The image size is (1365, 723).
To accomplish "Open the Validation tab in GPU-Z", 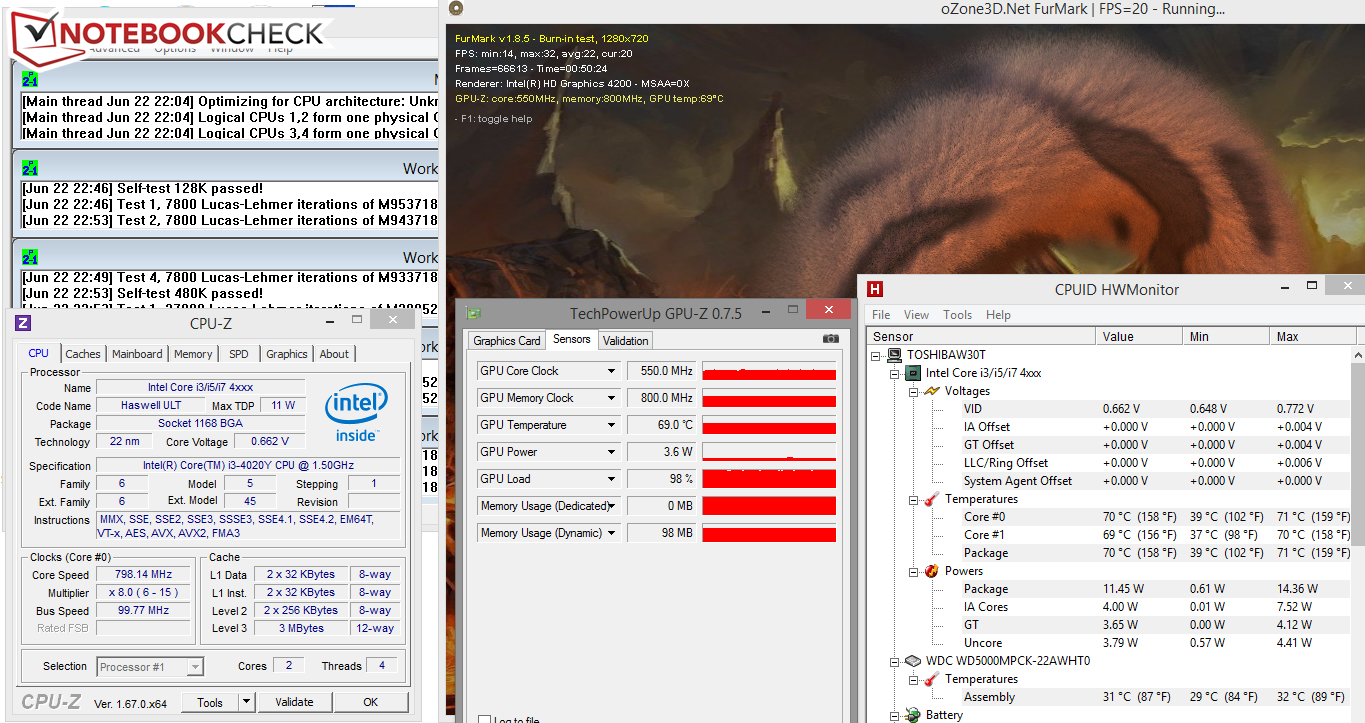I will tap(626, 341).
